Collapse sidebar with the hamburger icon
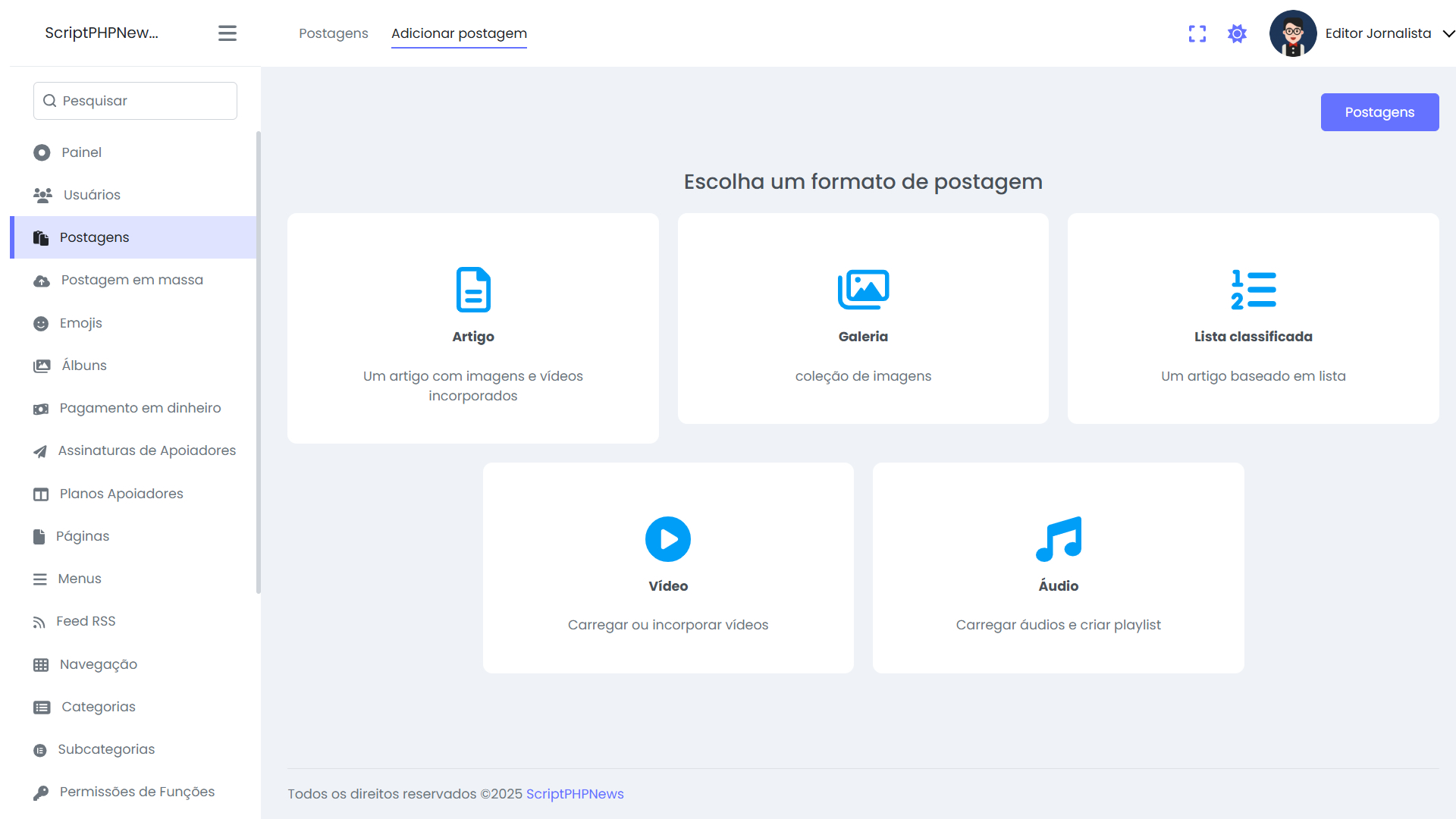The height and width of the screenshot is (819, 1456). 227,33
